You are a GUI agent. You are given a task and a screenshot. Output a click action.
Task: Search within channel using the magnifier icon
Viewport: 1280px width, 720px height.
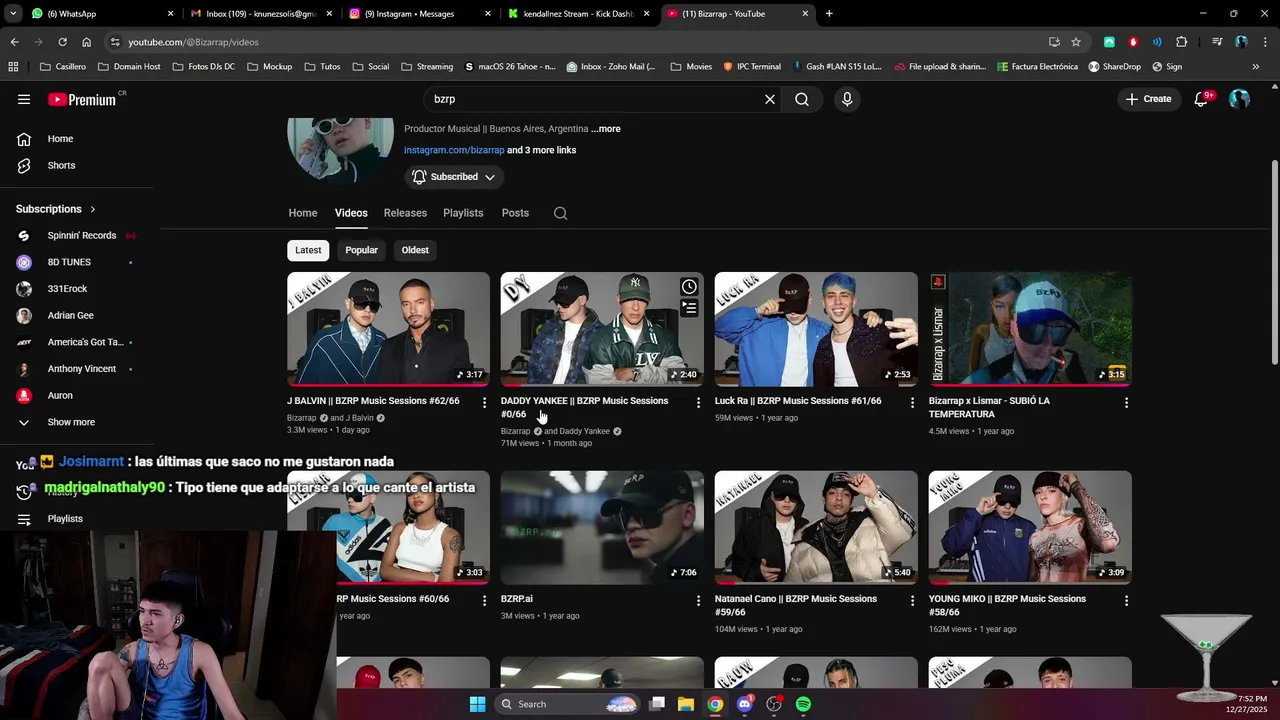coord(560,213)
